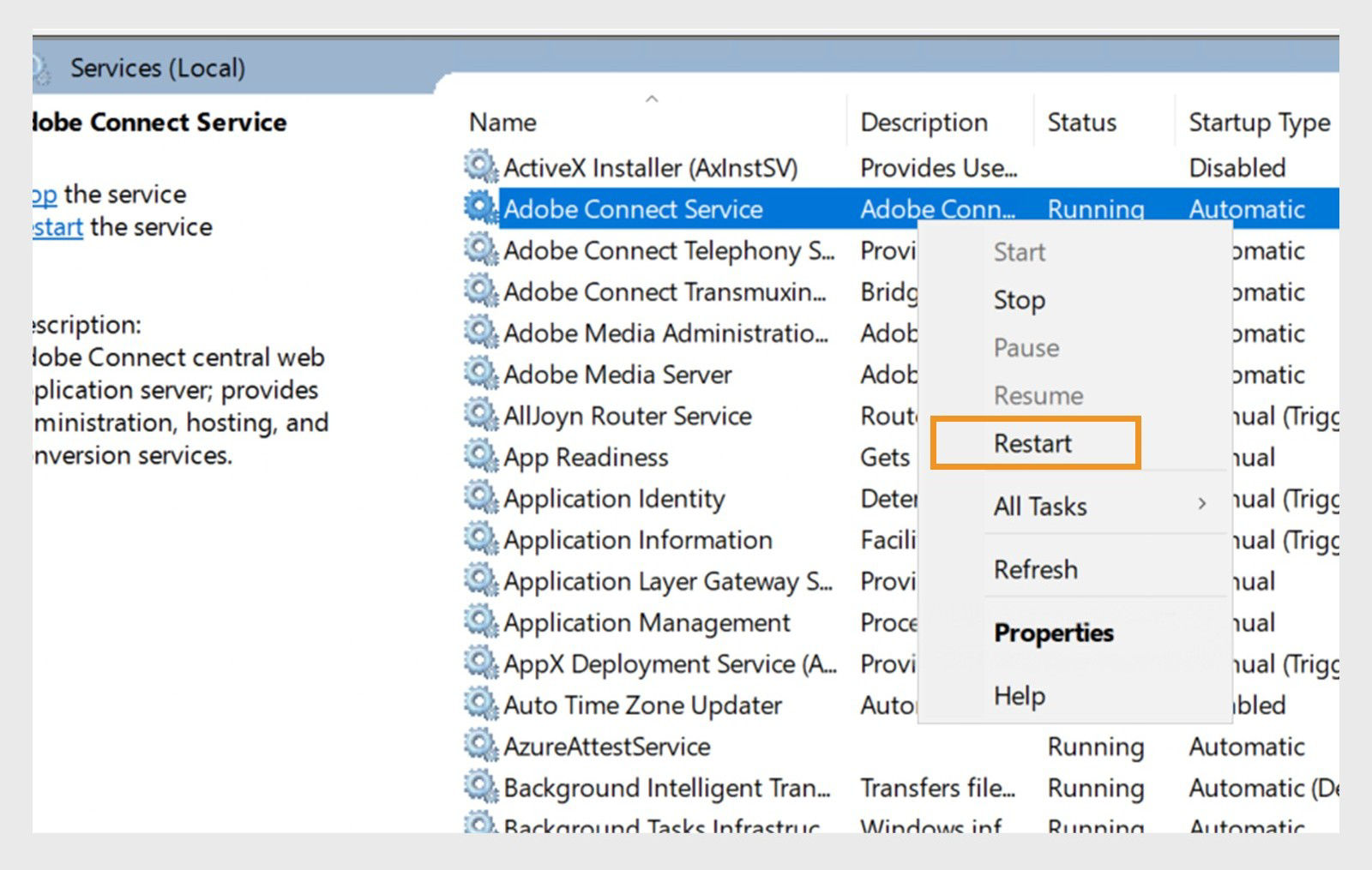Click the sort arrow above Name column

(x=652, y=99)
